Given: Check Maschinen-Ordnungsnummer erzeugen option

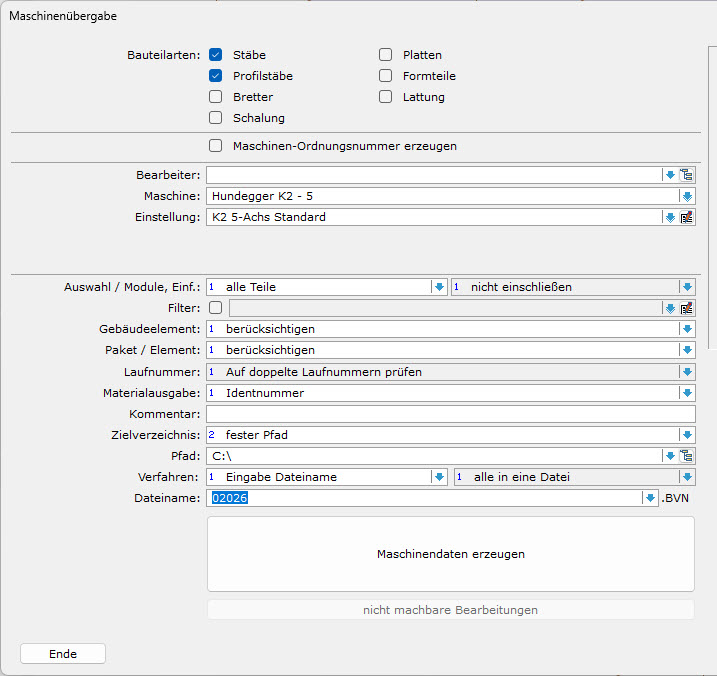Looking at the screenshot, I should click(x=215, y=146).
